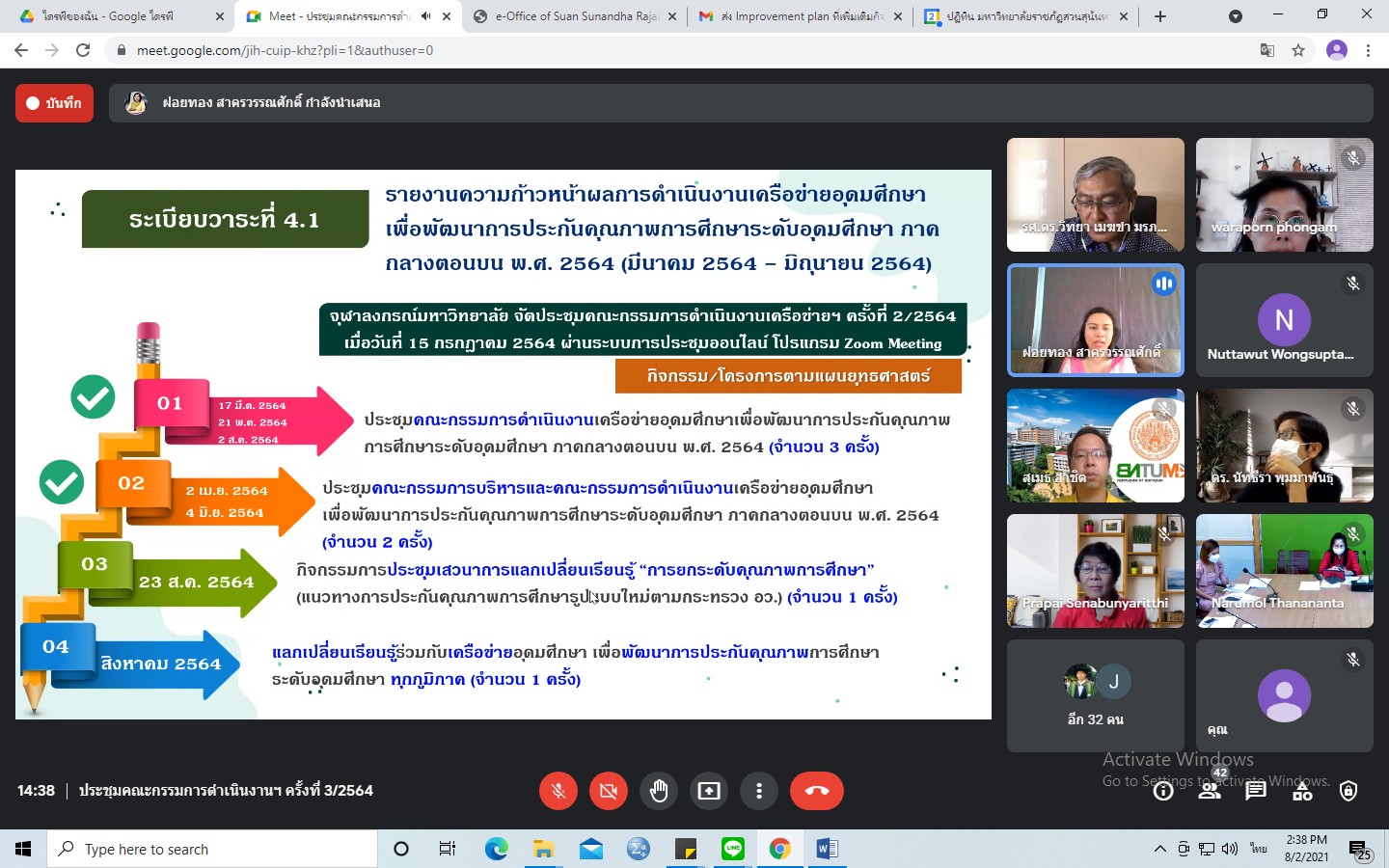Image resolution: width=1389 pixels, height=868 pixels.
Task: Leave the call with the red hang-up button
Action: pyautogui.click(x=816, y=791)
